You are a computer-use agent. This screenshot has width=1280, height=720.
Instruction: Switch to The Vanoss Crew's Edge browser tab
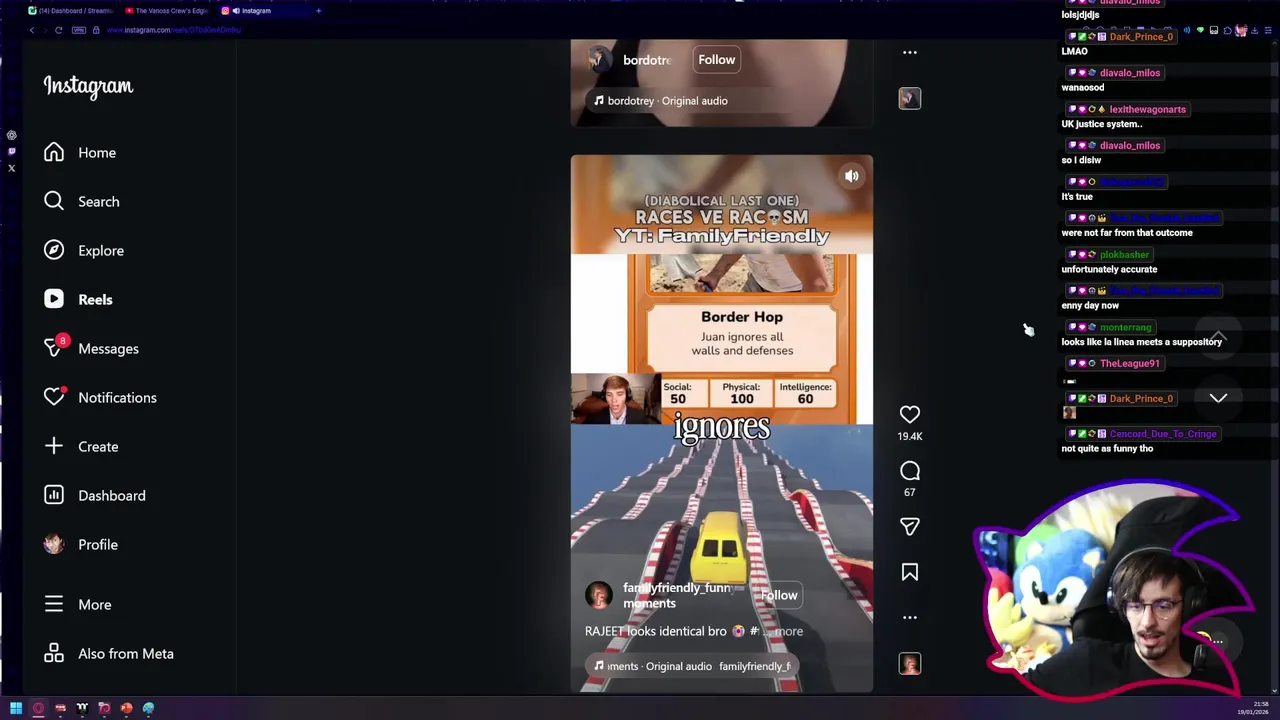click(166, 11)
